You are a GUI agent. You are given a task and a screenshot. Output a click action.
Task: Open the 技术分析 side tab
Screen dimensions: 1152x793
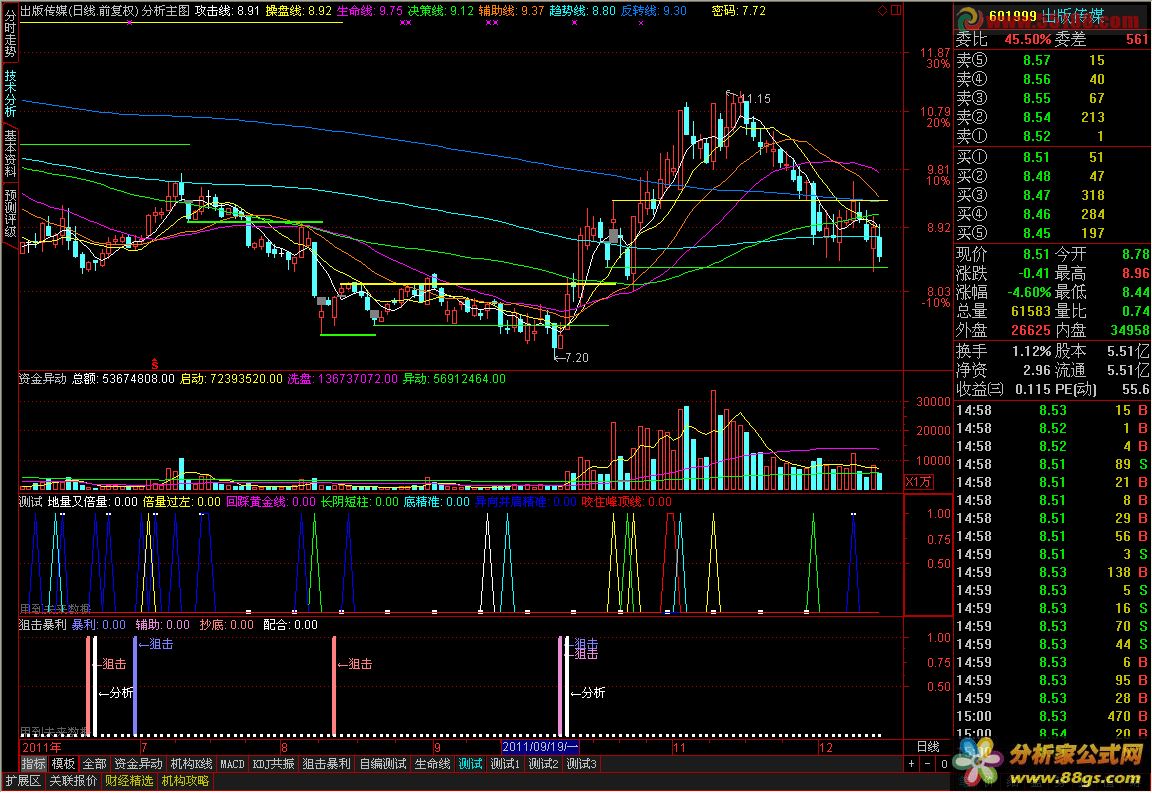tap(10, 93)
